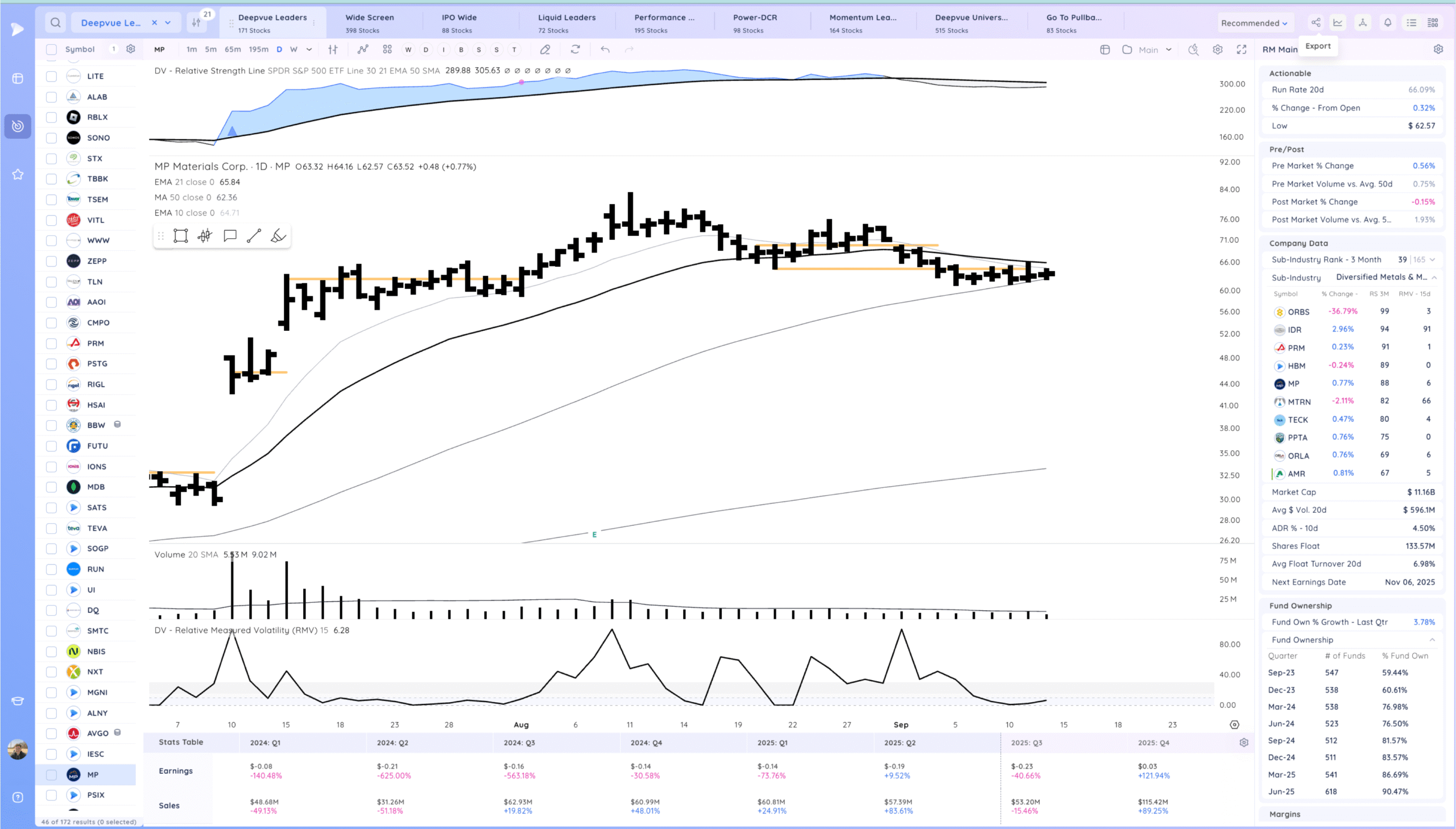Check the LITE row checkbox
This screenshot has width=1456, height=829.
click(51, 76)
